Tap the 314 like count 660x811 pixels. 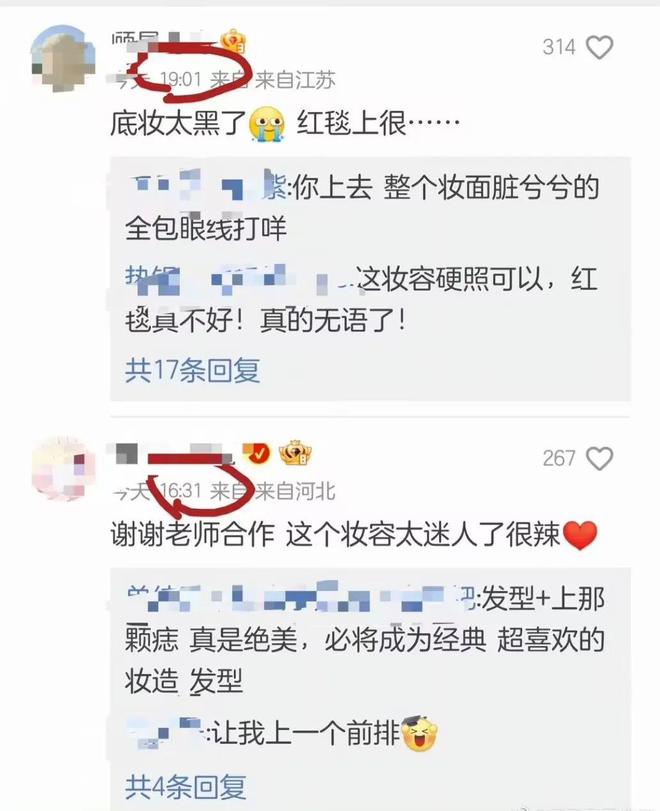click(559, 48)
